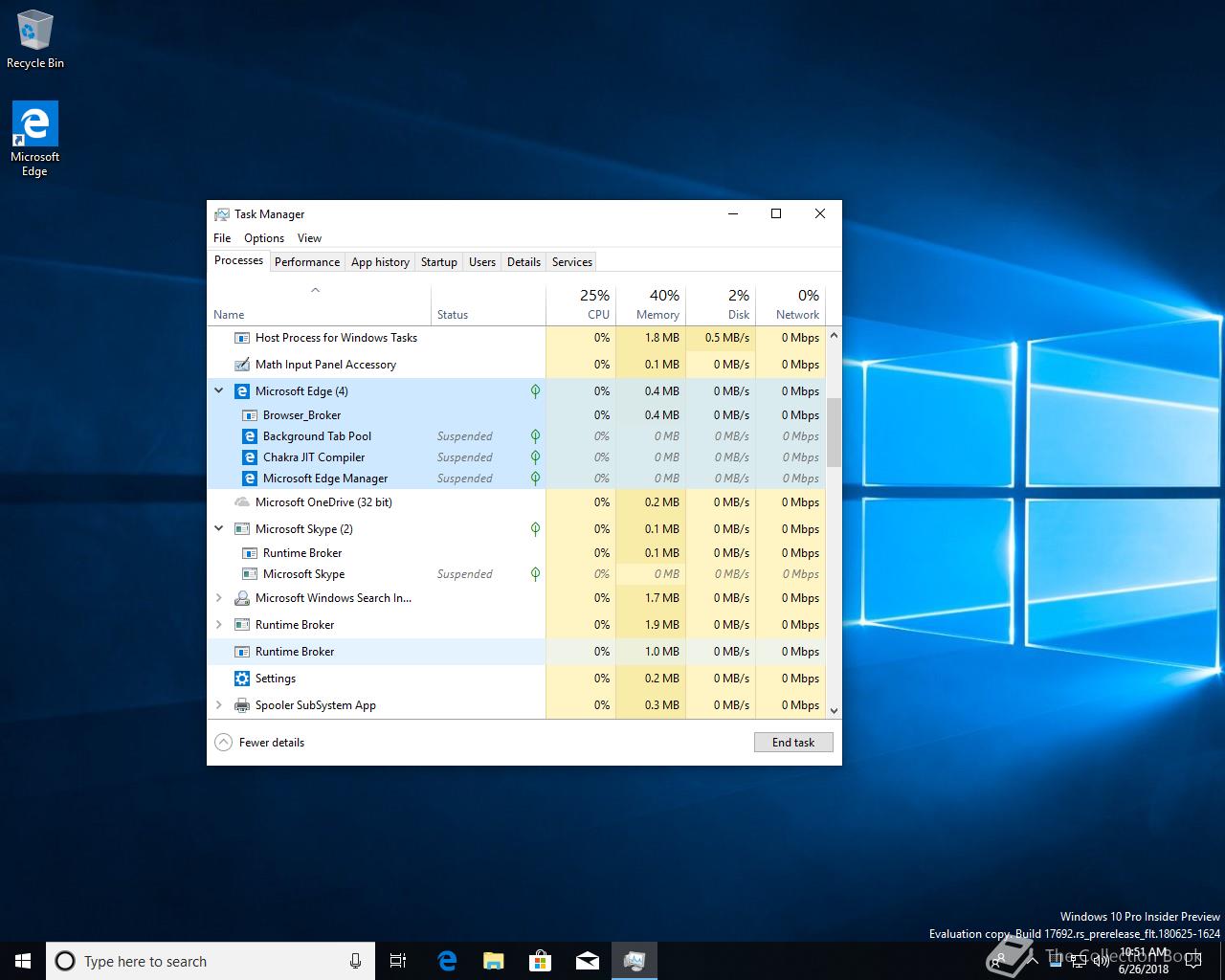The width and height of the screenshot is (1225, 980).
Task: Click the scrollbar down arrow
Action: tap(834, 711)
